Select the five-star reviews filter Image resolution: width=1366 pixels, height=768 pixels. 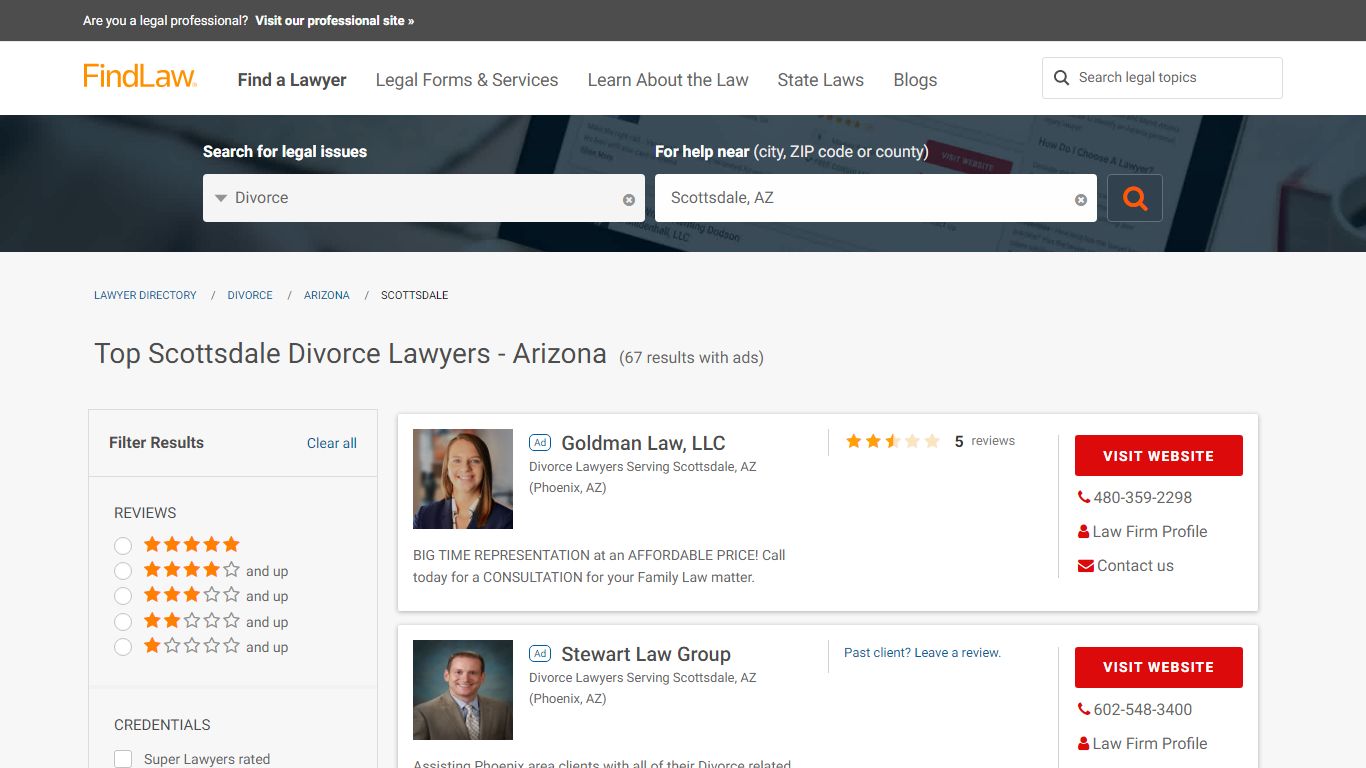[x=123, y=546]
